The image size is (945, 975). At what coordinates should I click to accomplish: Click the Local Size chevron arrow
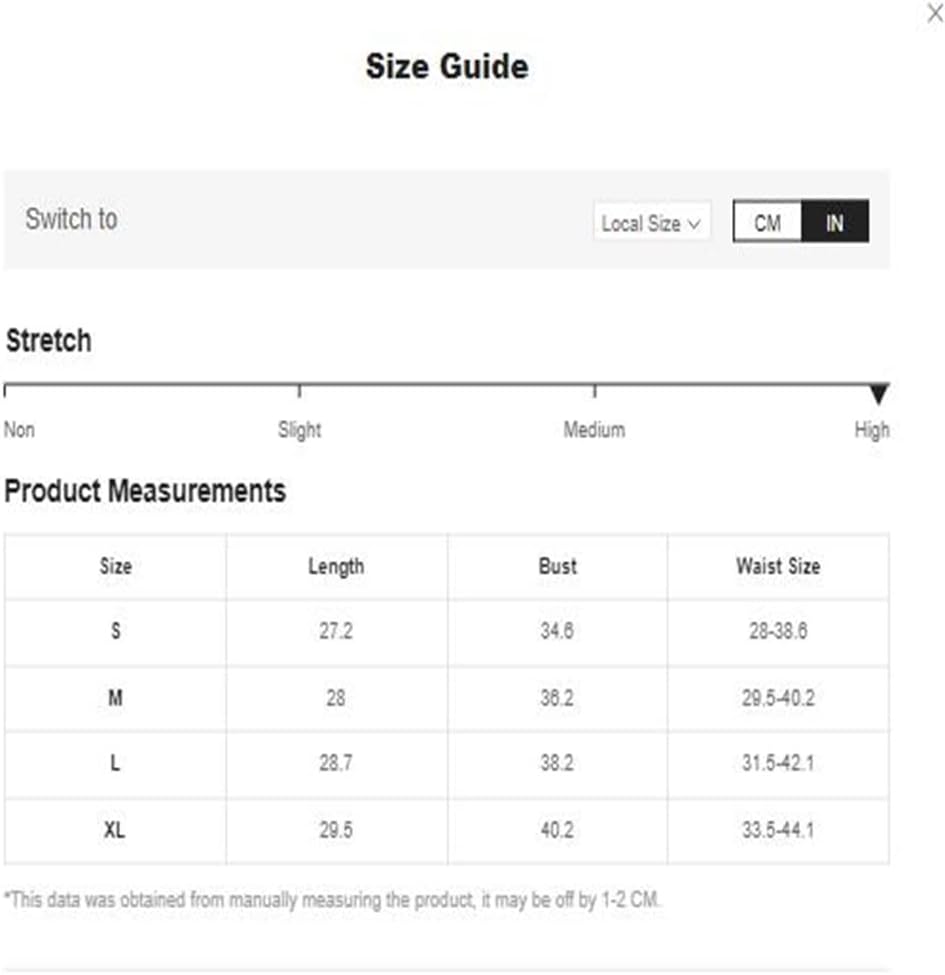(x=694, y=224)
